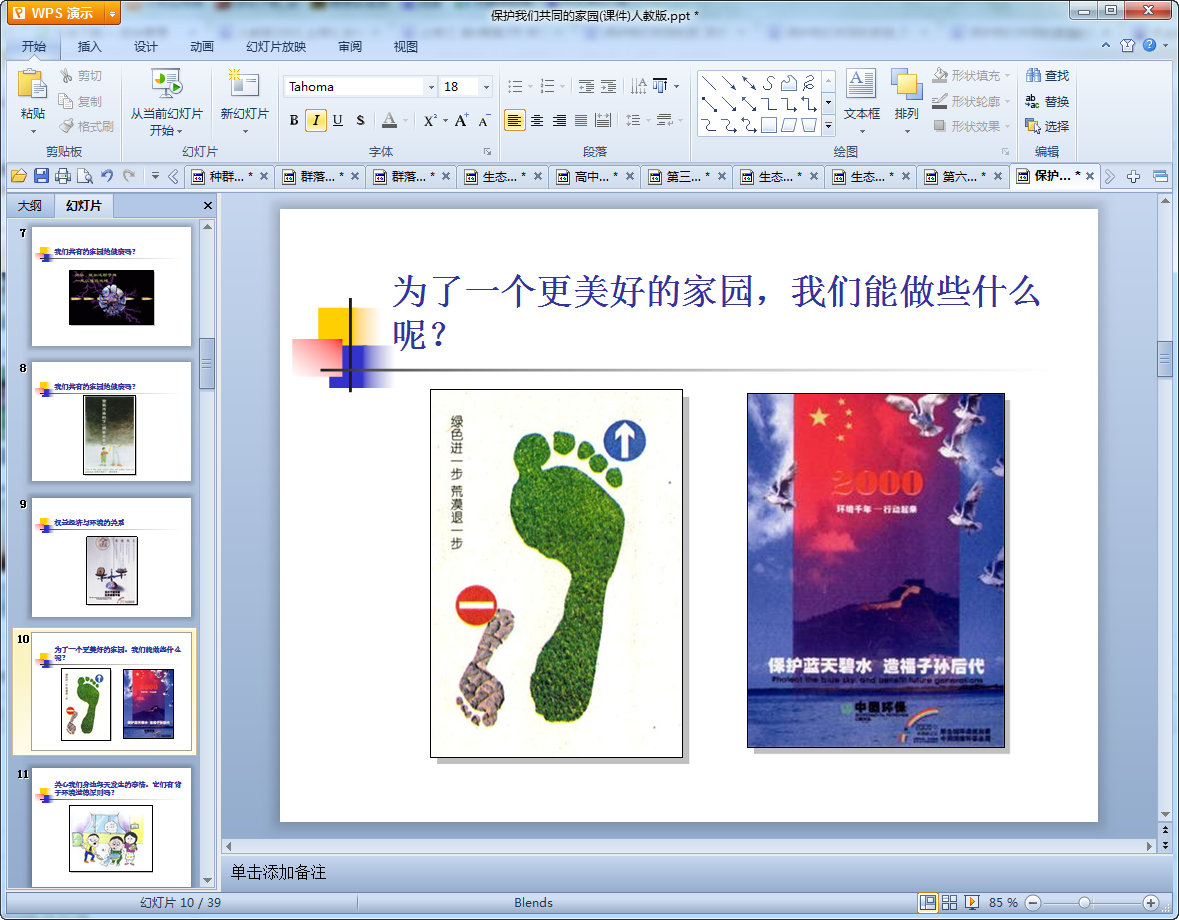The width and height of the screenshot is (1179, 920).
Task: Click the Text Box (文本框) icon
Action: coord(861,84)
